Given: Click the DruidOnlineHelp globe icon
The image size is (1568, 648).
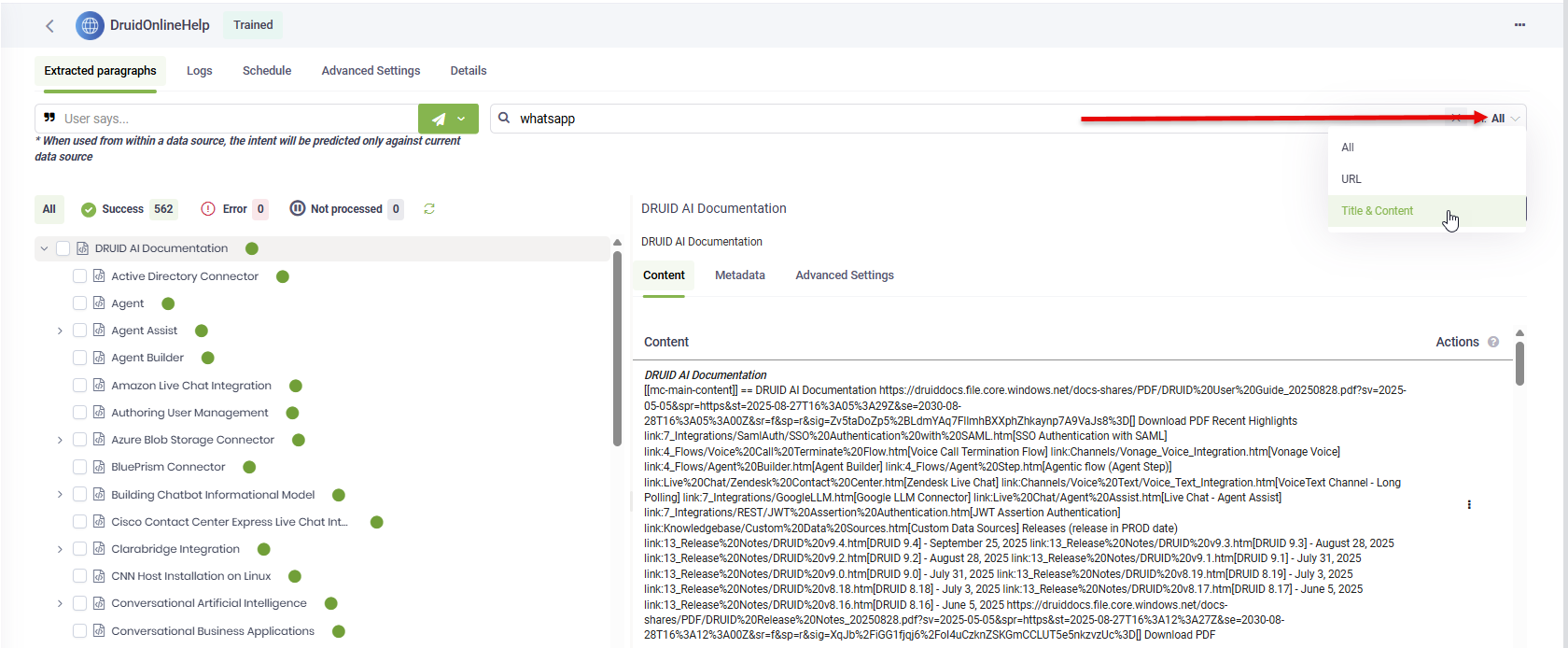Looking at the screenshot, I should point(90,25).
